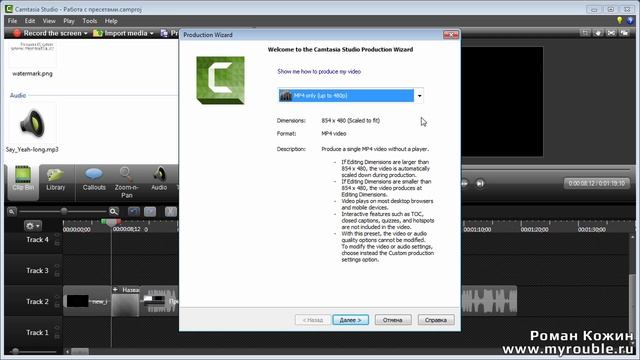Click detach preview window icon

(x=624, y=33)
